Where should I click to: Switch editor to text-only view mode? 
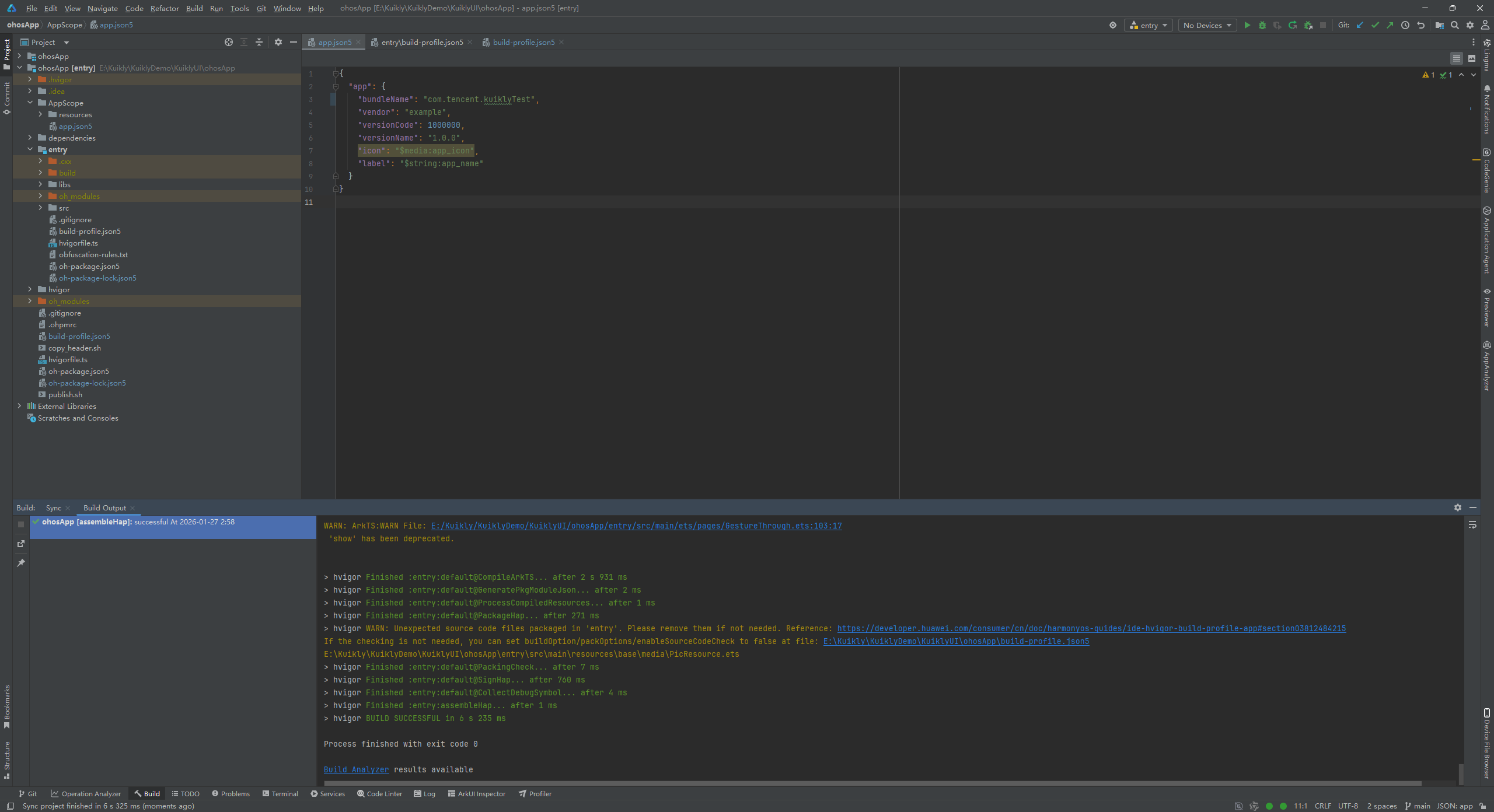pyautogui.click(x=1457, y=58)
